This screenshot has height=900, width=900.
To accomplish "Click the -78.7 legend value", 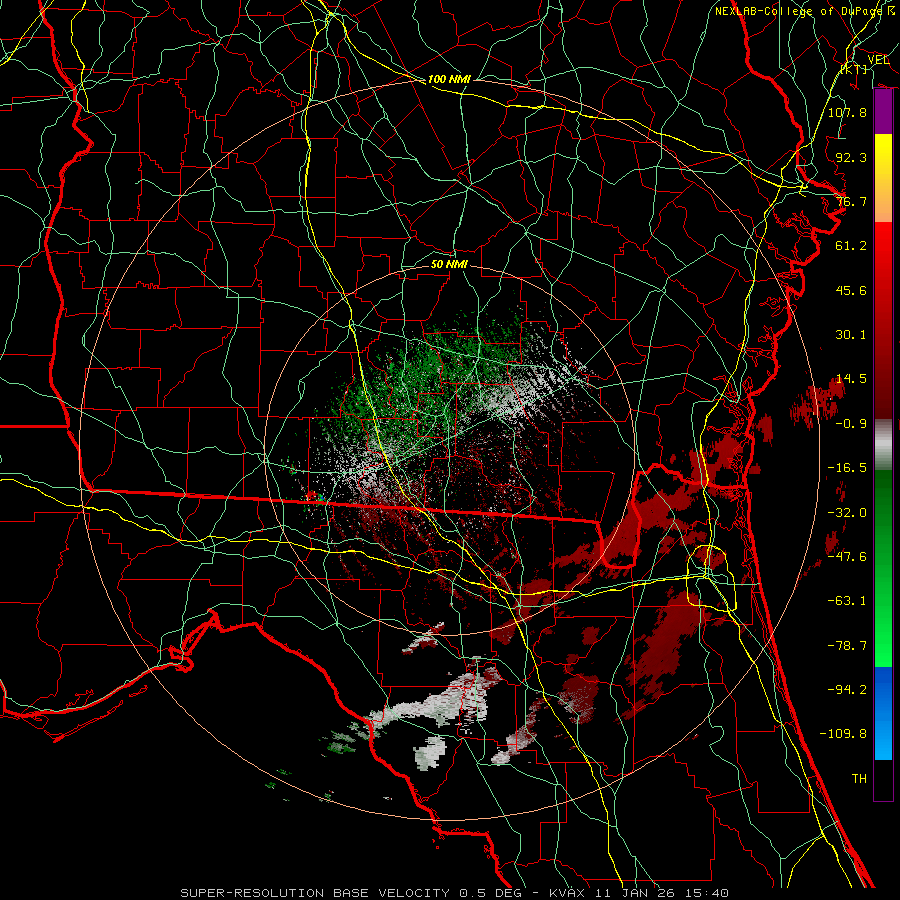I will coord(847,646).
